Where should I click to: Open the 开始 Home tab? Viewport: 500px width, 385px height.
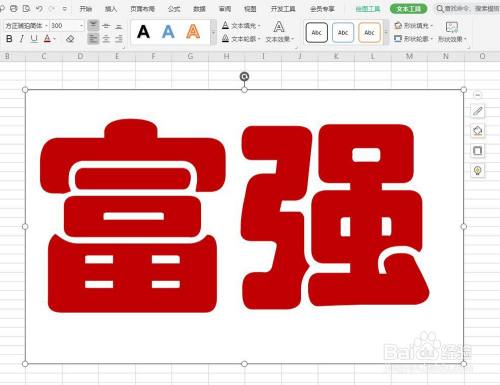(x=86, y=9)
